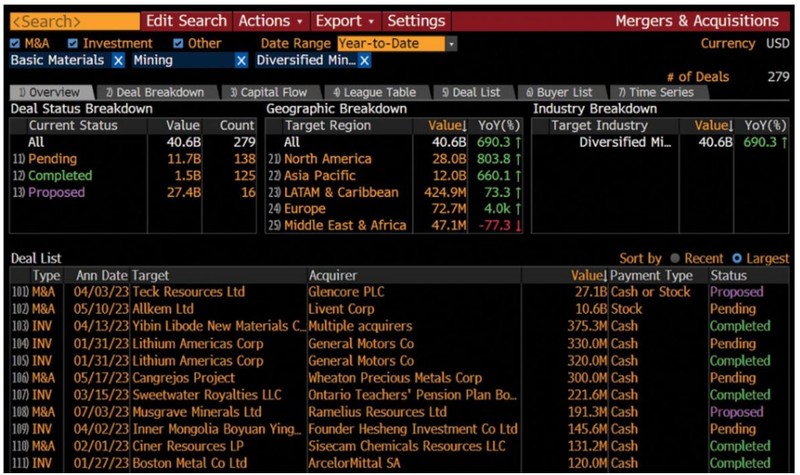
Task: Click acquirer ArcelorMittal SA
Action: coord(354,463)
